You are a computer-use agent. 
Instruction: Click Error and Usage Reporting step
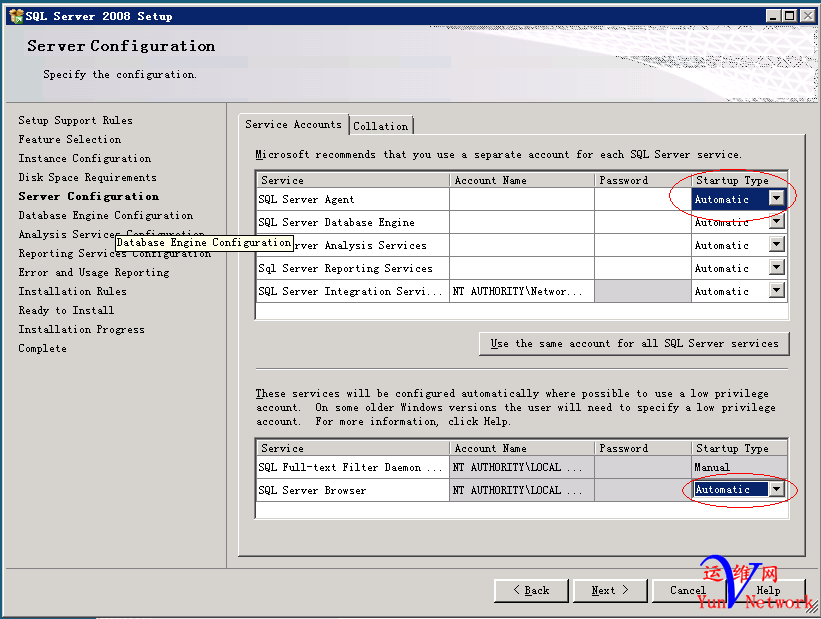click(94, 272)
